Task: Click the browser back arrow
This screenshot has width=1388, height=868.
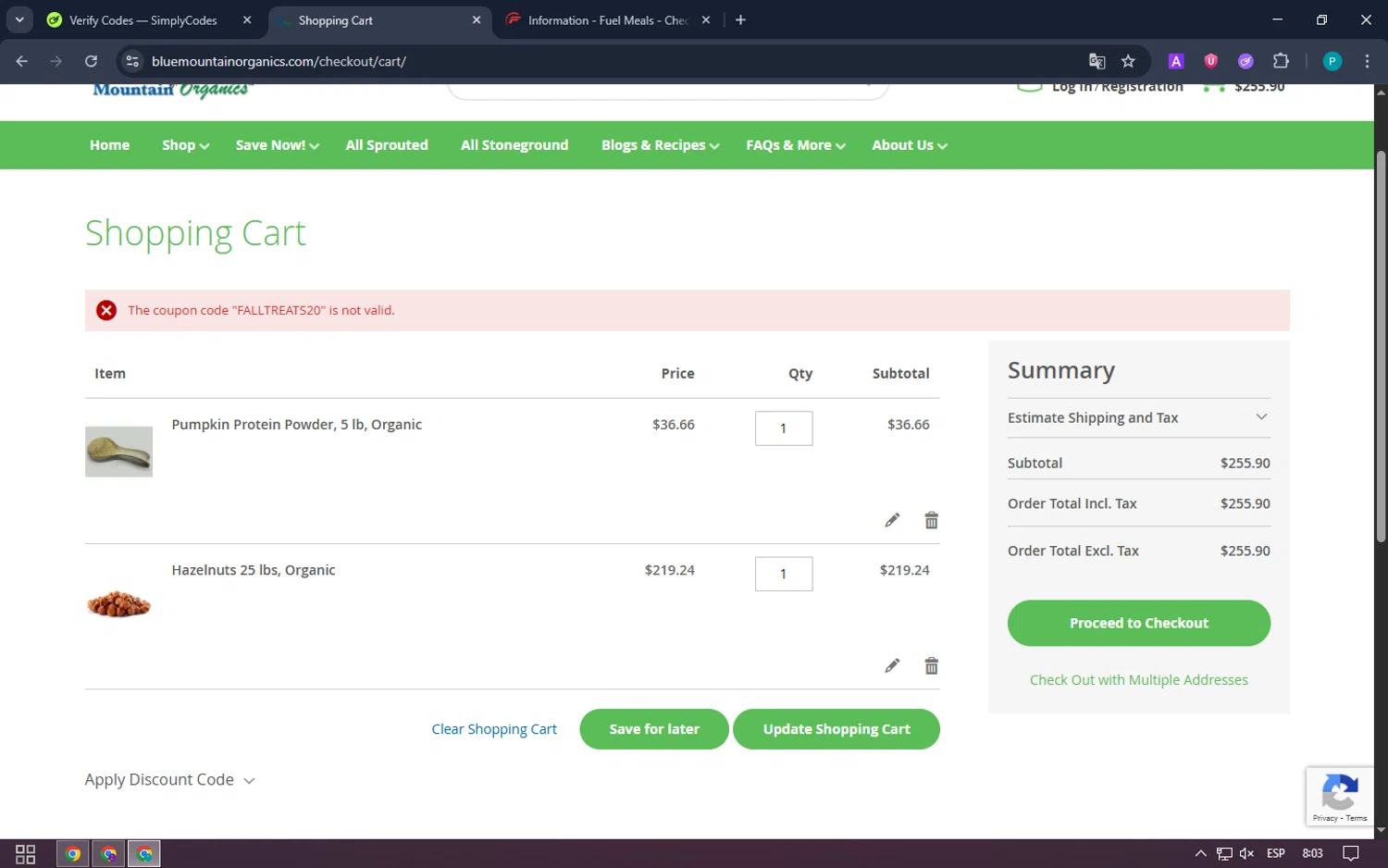Action: point(22,61)
